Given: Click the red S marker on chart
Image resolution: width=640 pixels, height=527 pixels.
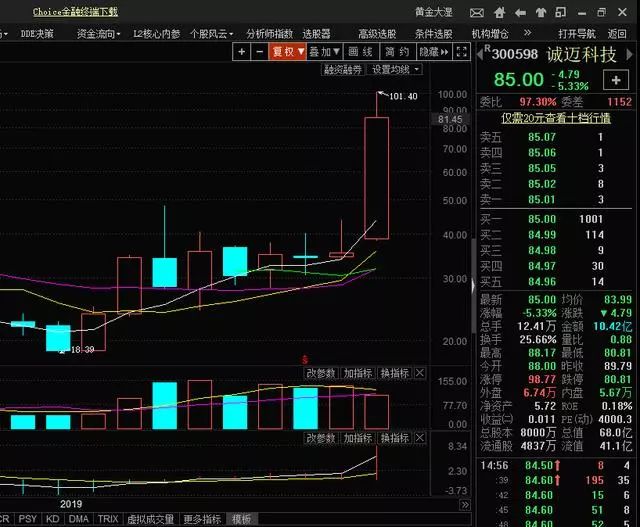Looking at the screenshot, I should tap(305, 360).
